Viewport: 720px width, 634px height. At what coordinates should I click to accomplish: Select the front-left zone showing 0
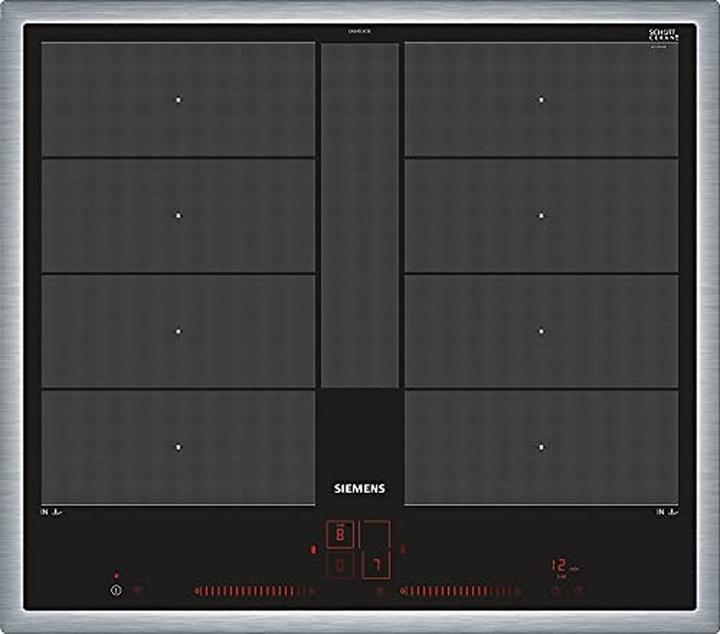point(341,567)
